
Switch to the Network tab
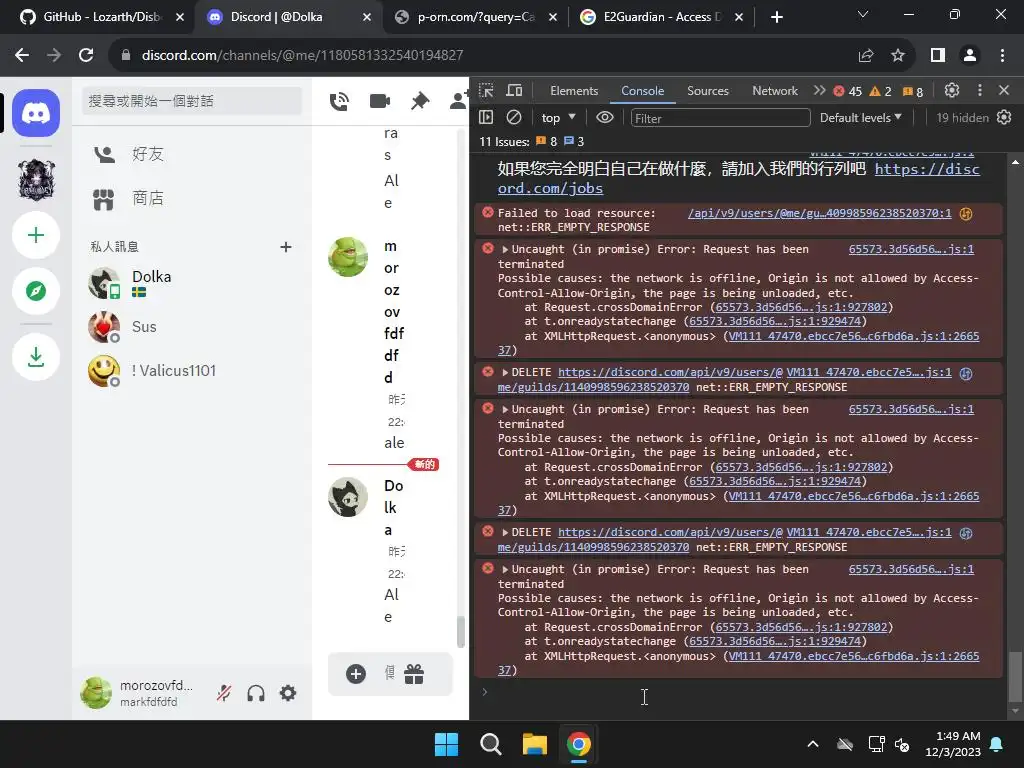click(775, 91)
